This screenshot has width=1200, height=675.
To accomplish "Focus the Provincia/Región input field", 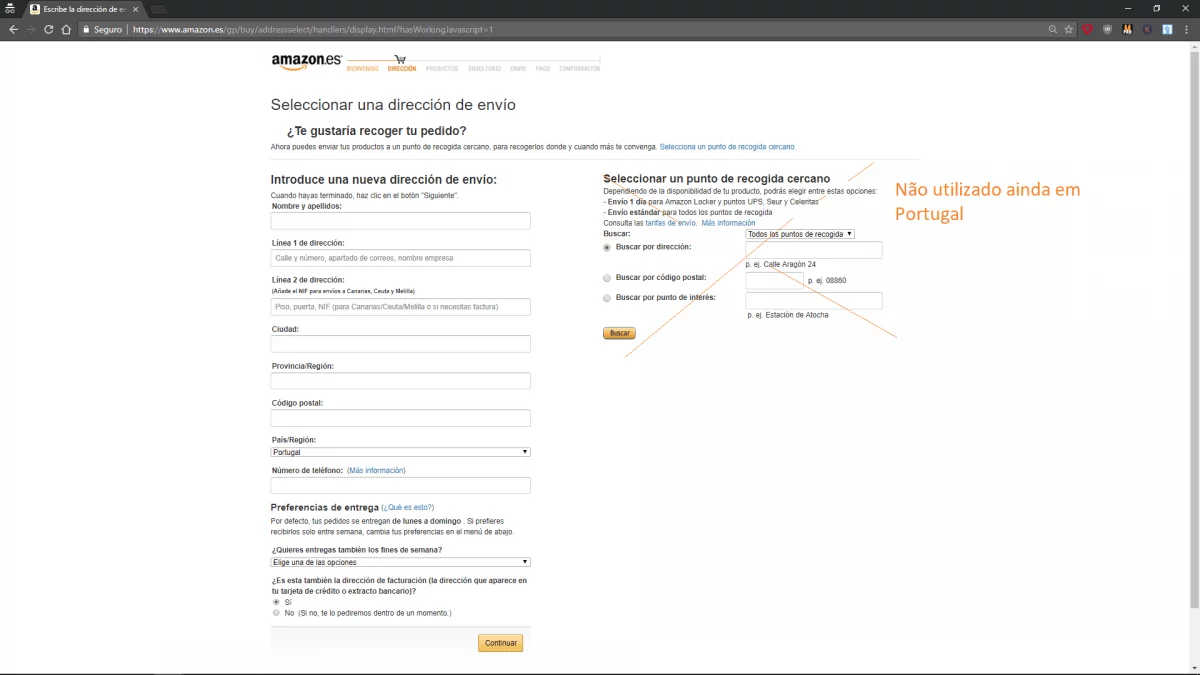I will 400,381.
